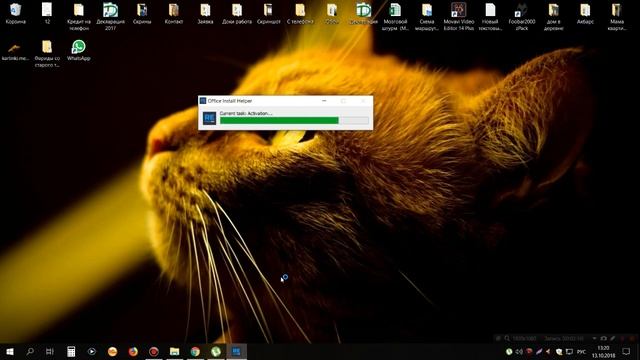Click the activation progress bar
Viewport: 640px width, 360px height.
[x=294, y=120]
